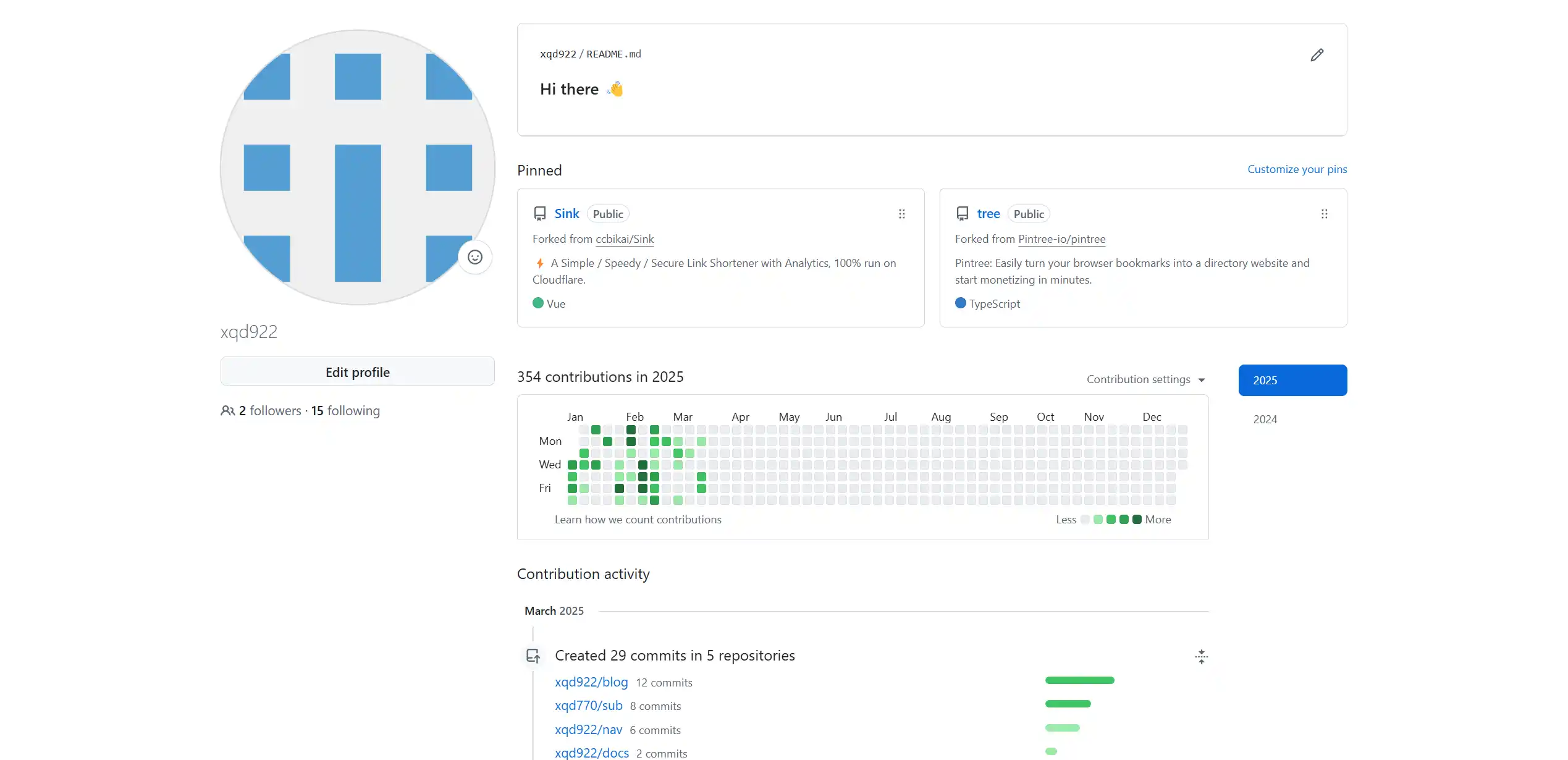Open the Customize your pins link
Viewport: 1568px width, 760px height.
[x=1297, y=169]
